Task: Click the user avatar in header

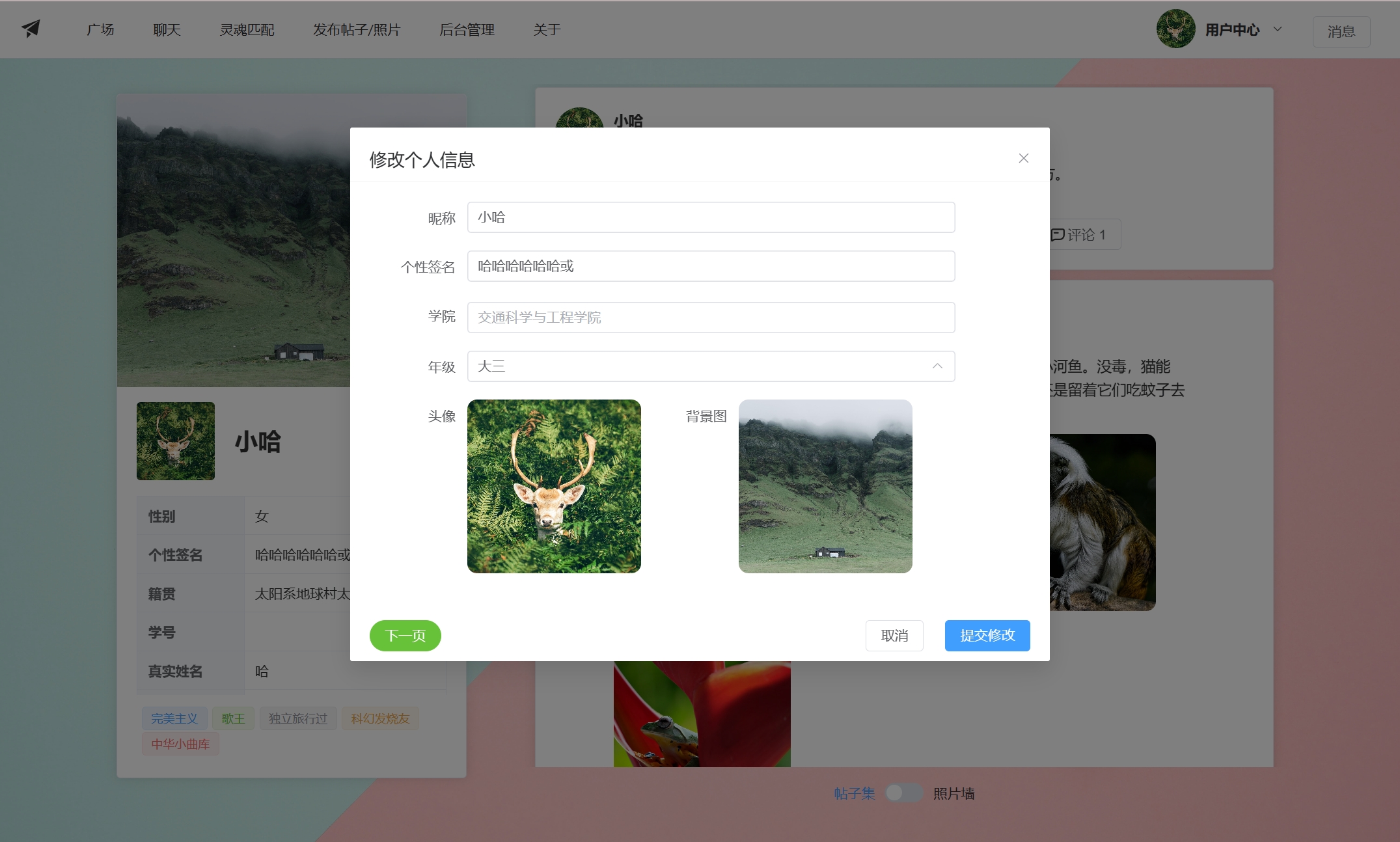Action: click(x=1175, y=29)
